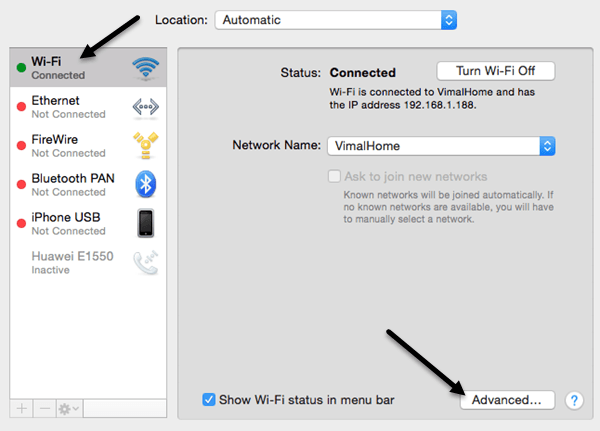Screen dimensions: 600x431
Task: Click the red status dot next to FireWire
Action: click(x=21, y=145)
